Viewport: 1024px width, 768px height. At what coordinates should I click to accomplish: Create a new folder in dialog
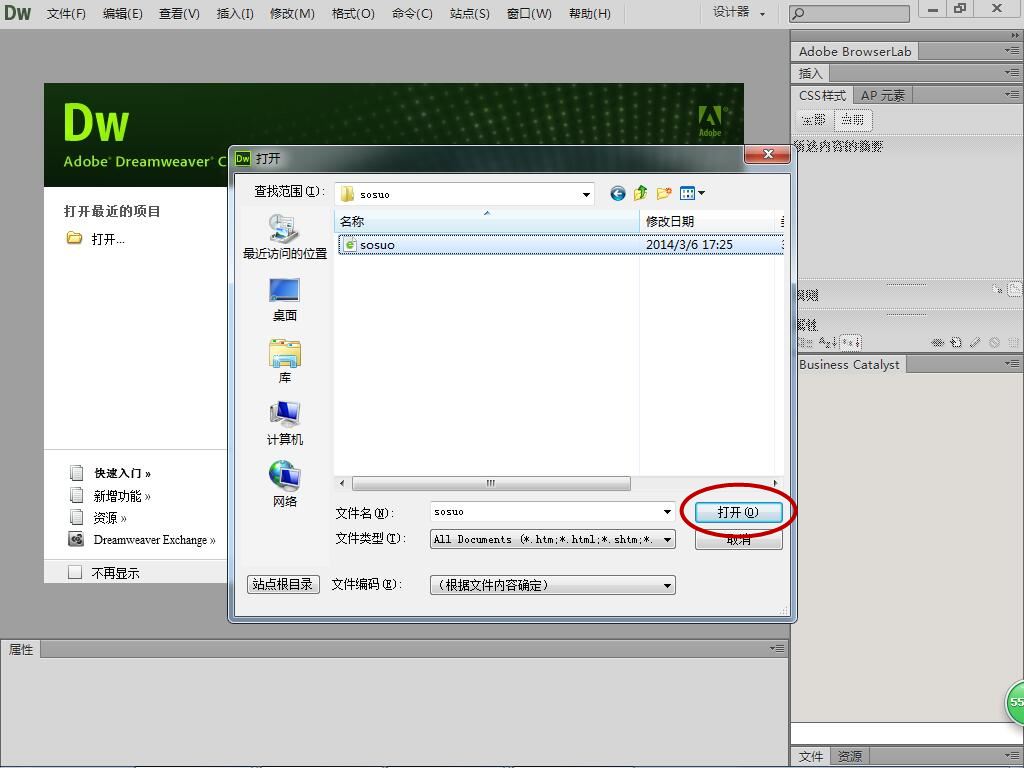(664, 193)
